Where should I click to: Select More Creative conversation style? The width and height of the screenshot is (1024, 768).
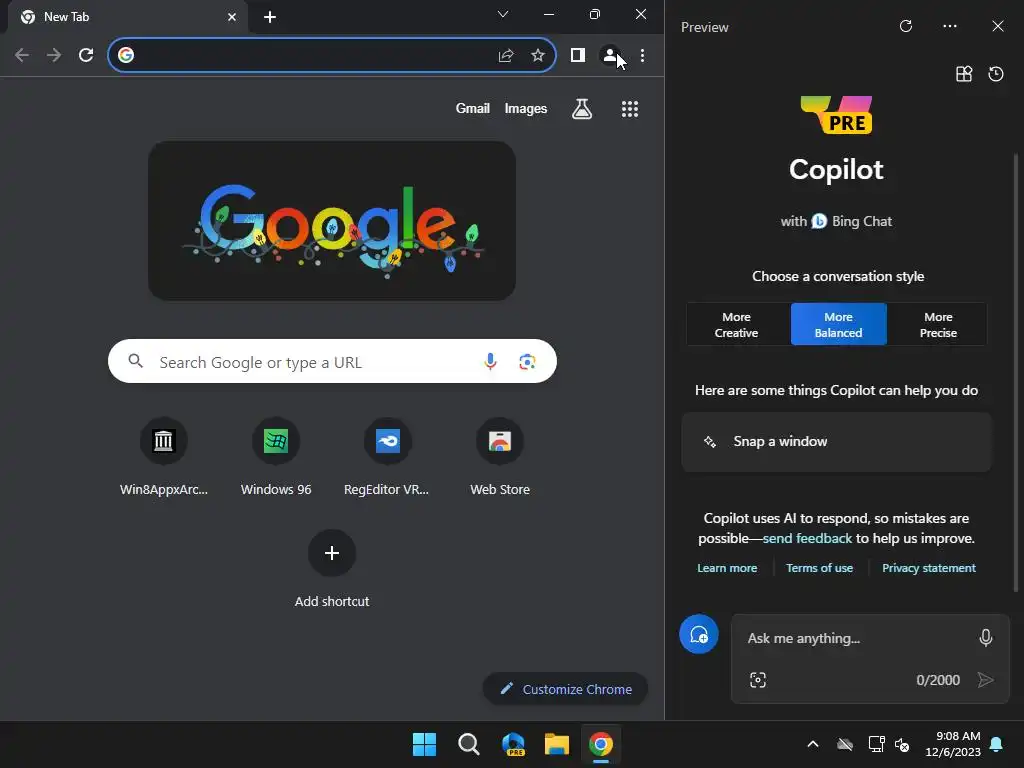[738, 325]
